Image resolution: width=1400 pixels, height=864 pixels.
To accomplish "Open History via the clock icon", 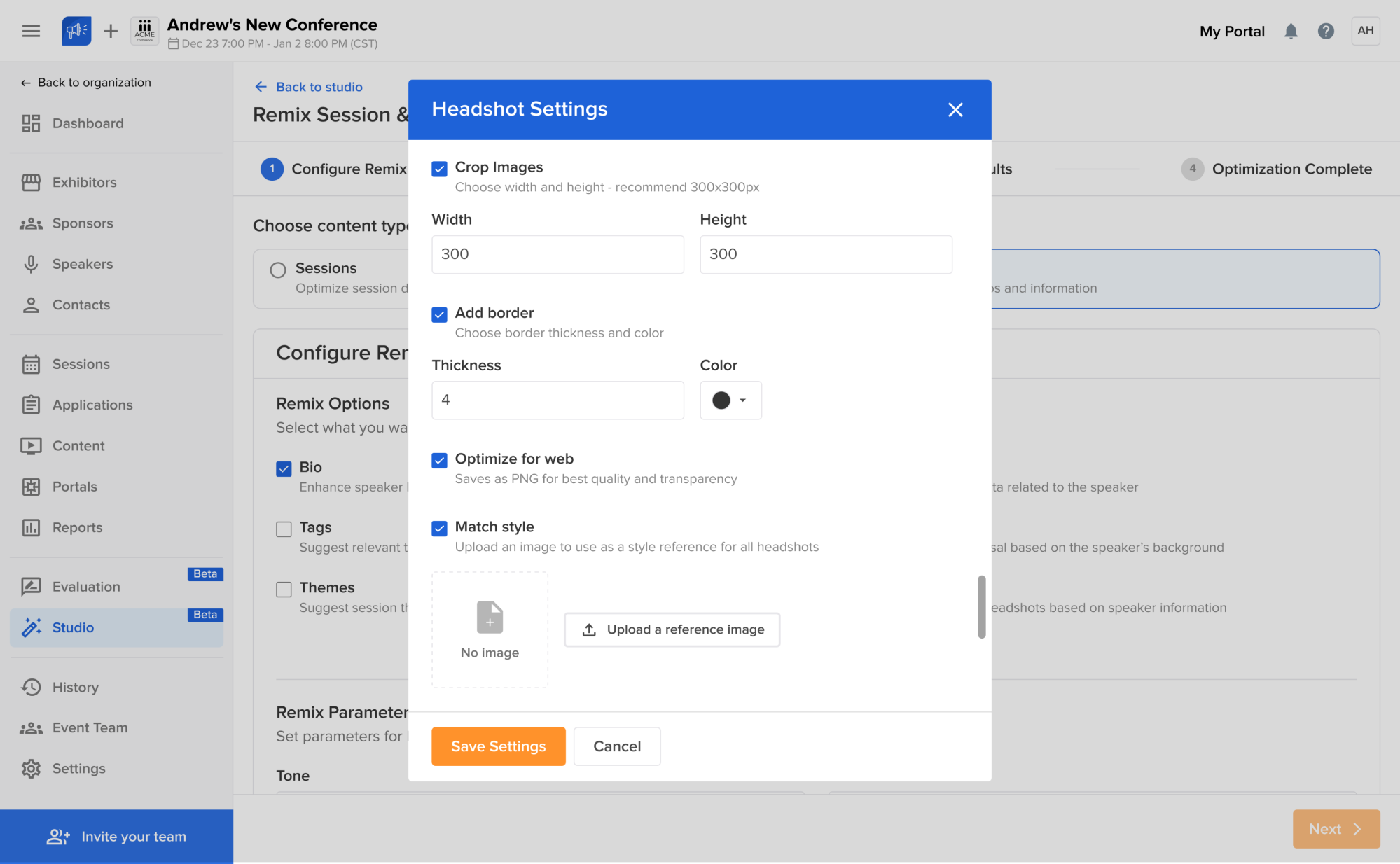I will pyautogui.click(x=31, y=687).
